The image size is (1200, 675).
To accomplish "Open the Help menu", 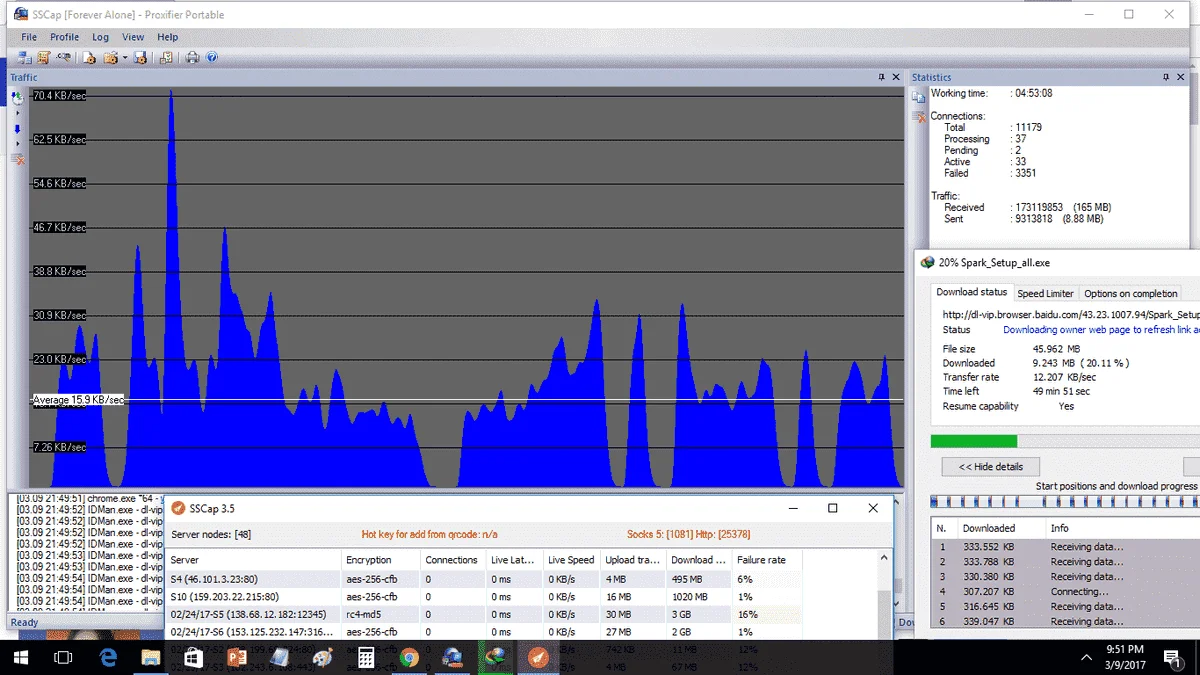I will pos(167,37).
